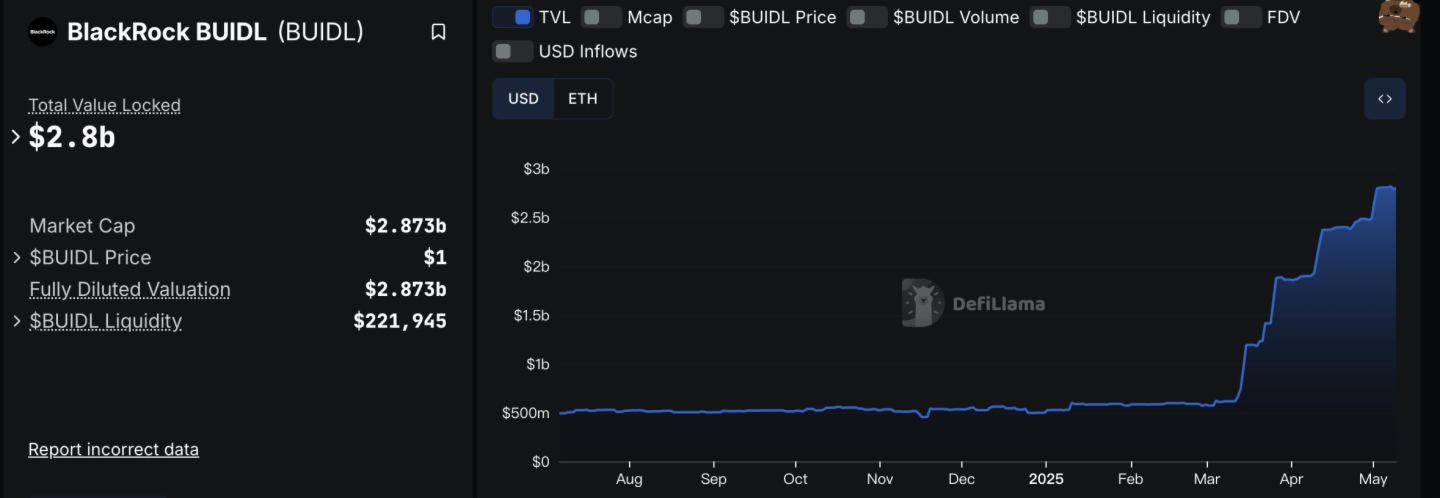Click the Fully Diluted Valuation label
This screenshot has height=498, width=1440.
tap(130, 289)
